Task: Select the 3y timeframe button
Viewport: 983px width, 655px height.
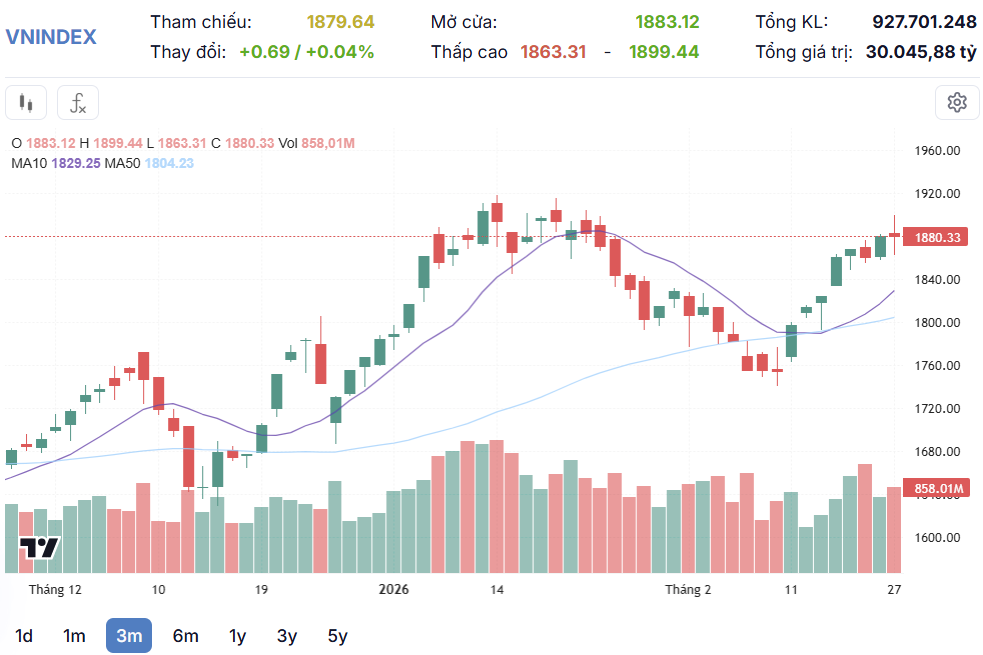Action: click(x=289, y=635)
